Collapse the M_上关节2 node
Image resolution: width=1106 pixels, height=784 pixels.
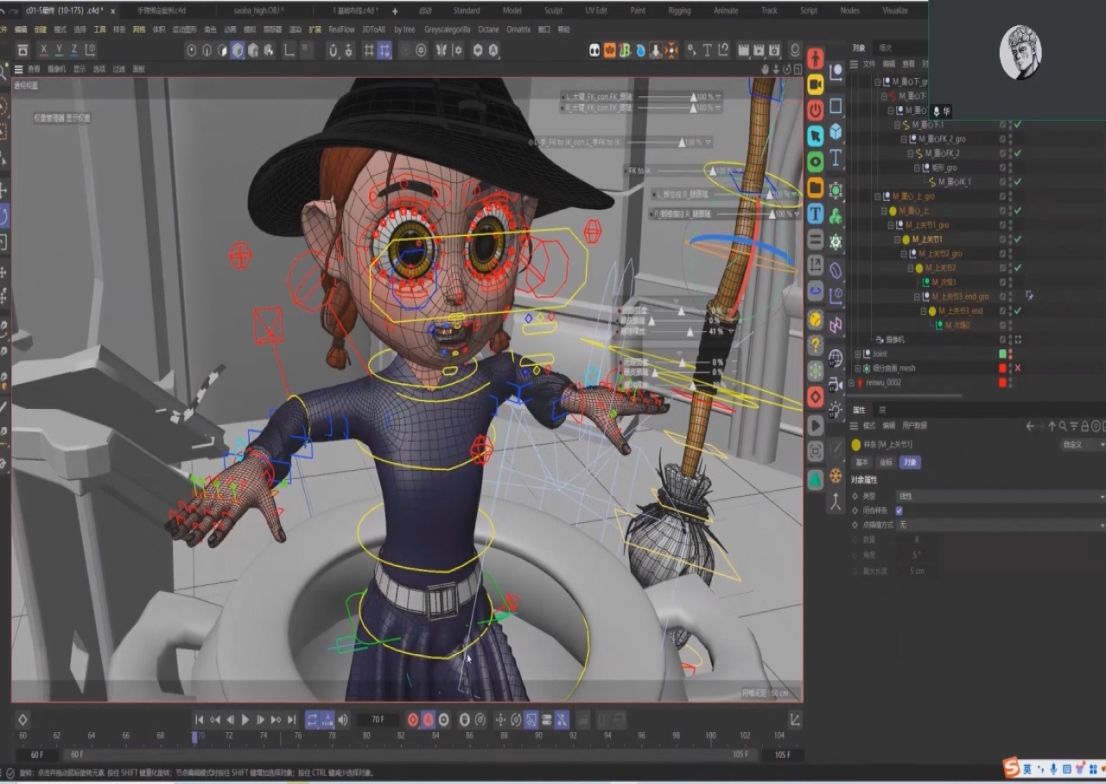pos(911,268)
